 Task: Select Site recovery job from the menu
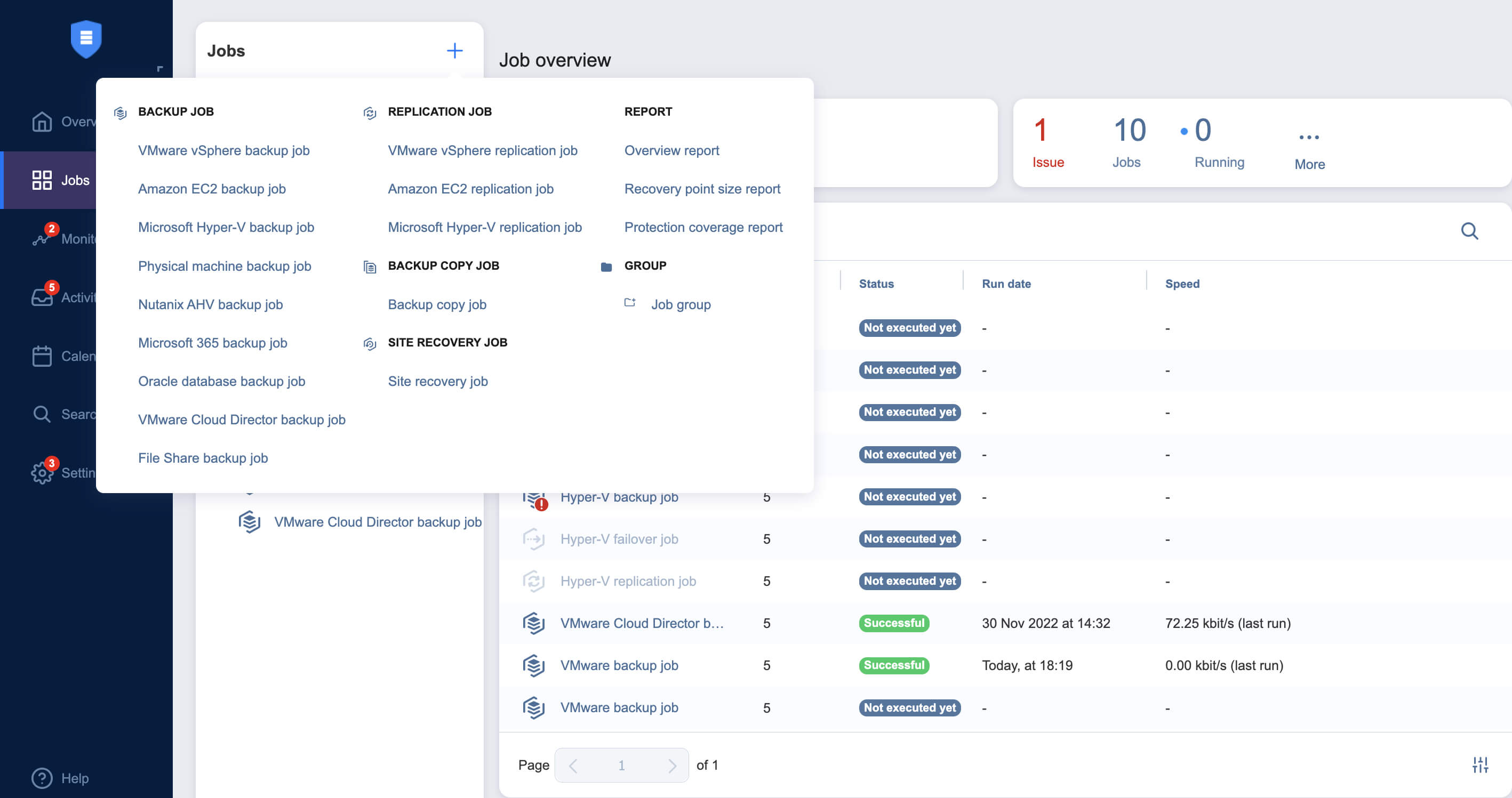pos(438,381)
